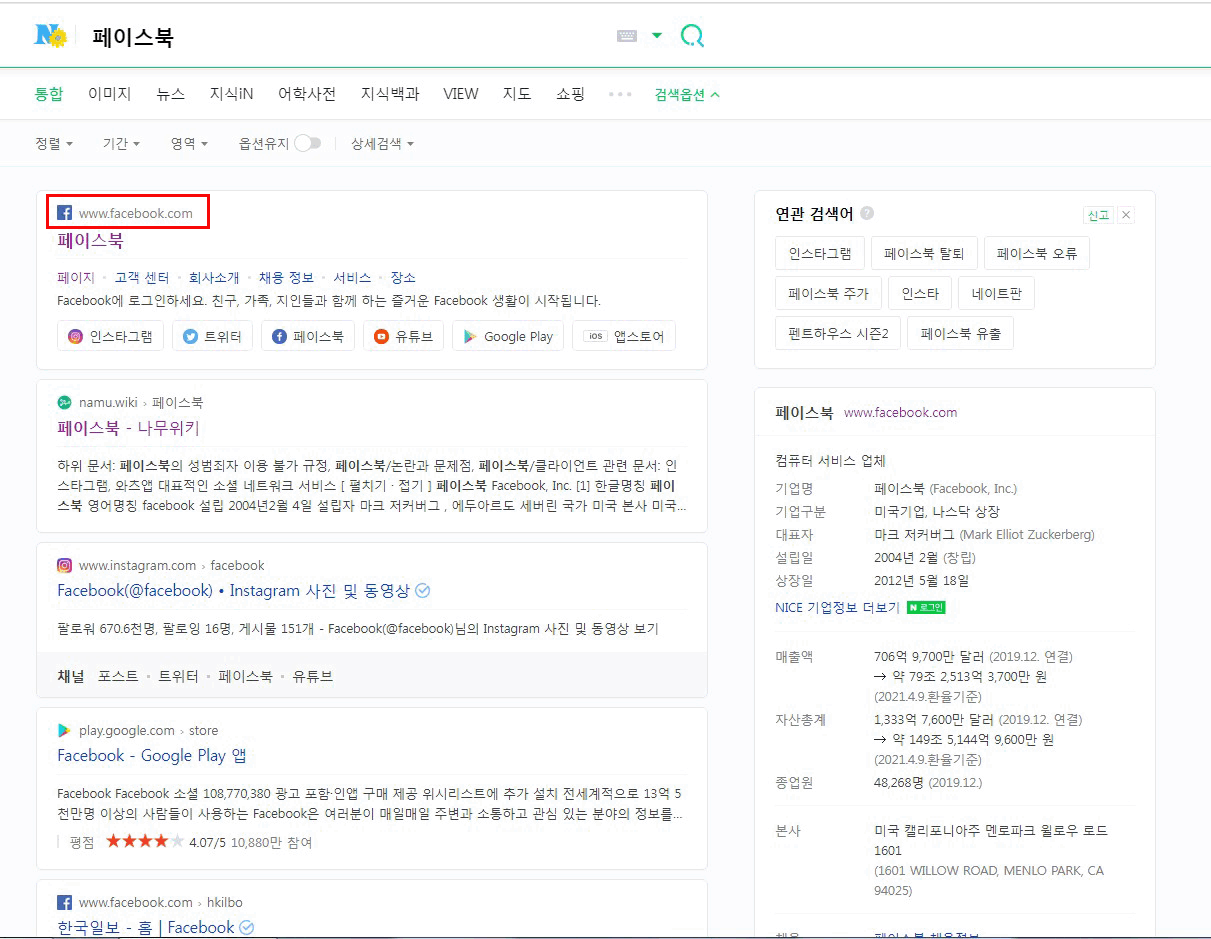Click the 인스타그램 channel button with Instagram icon
This screenshot has width=1211, height=939.
pyautogui.click(x=110, y=336)
